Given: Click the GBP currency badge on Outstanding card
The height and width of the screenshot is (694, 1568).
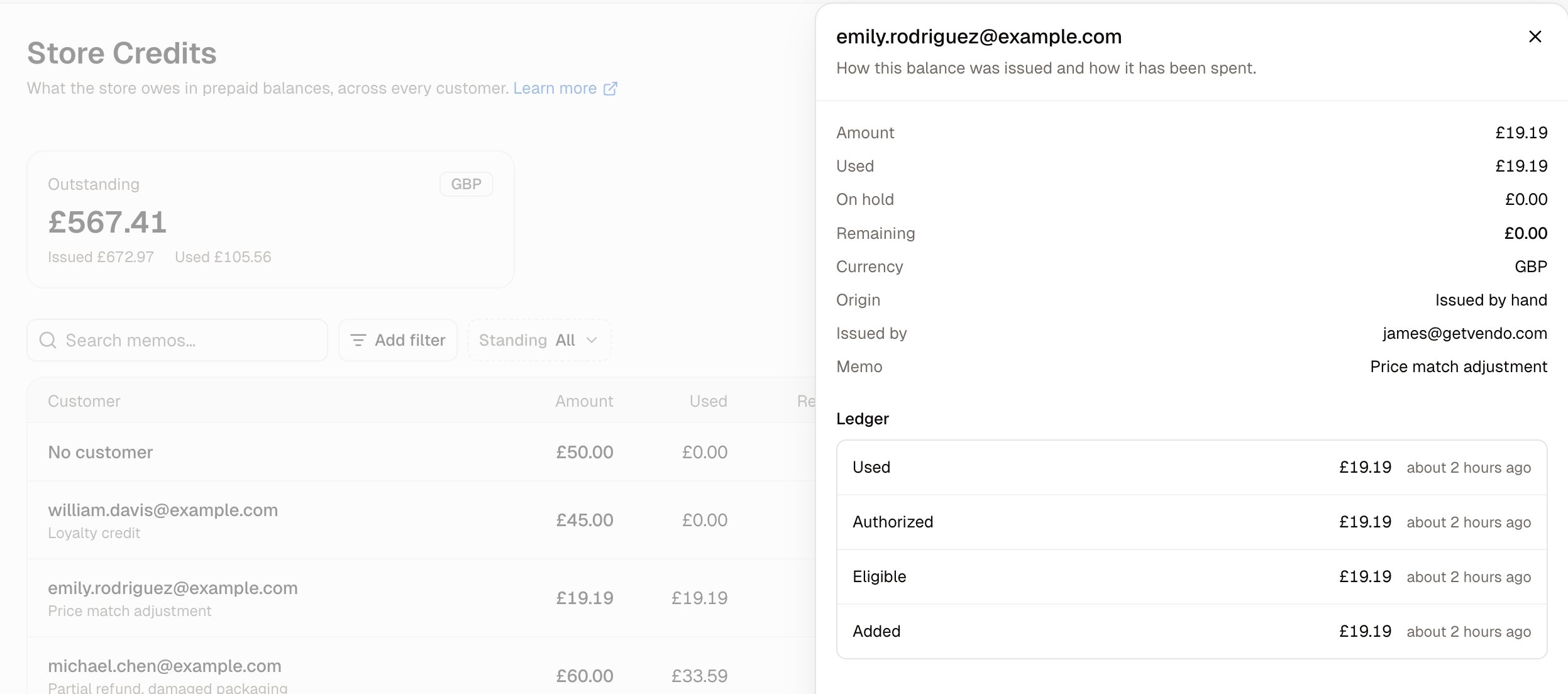Looking at the screenshot, I should [x=466, y=184].
